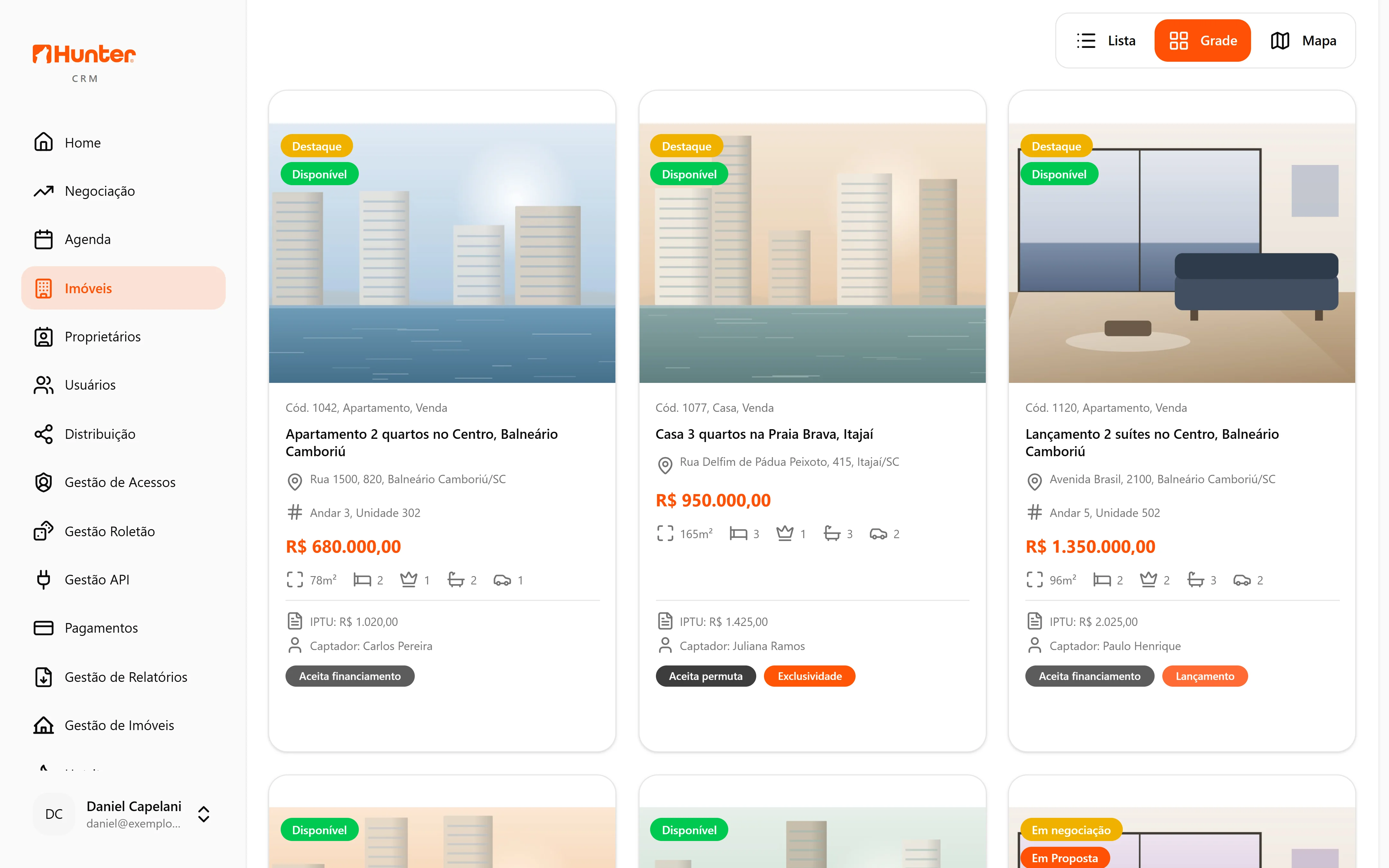Image resolution: width=1389 pixels, height=868 pixels.
Task: Click the Em Proposta badge
Action: point(1065,858)
